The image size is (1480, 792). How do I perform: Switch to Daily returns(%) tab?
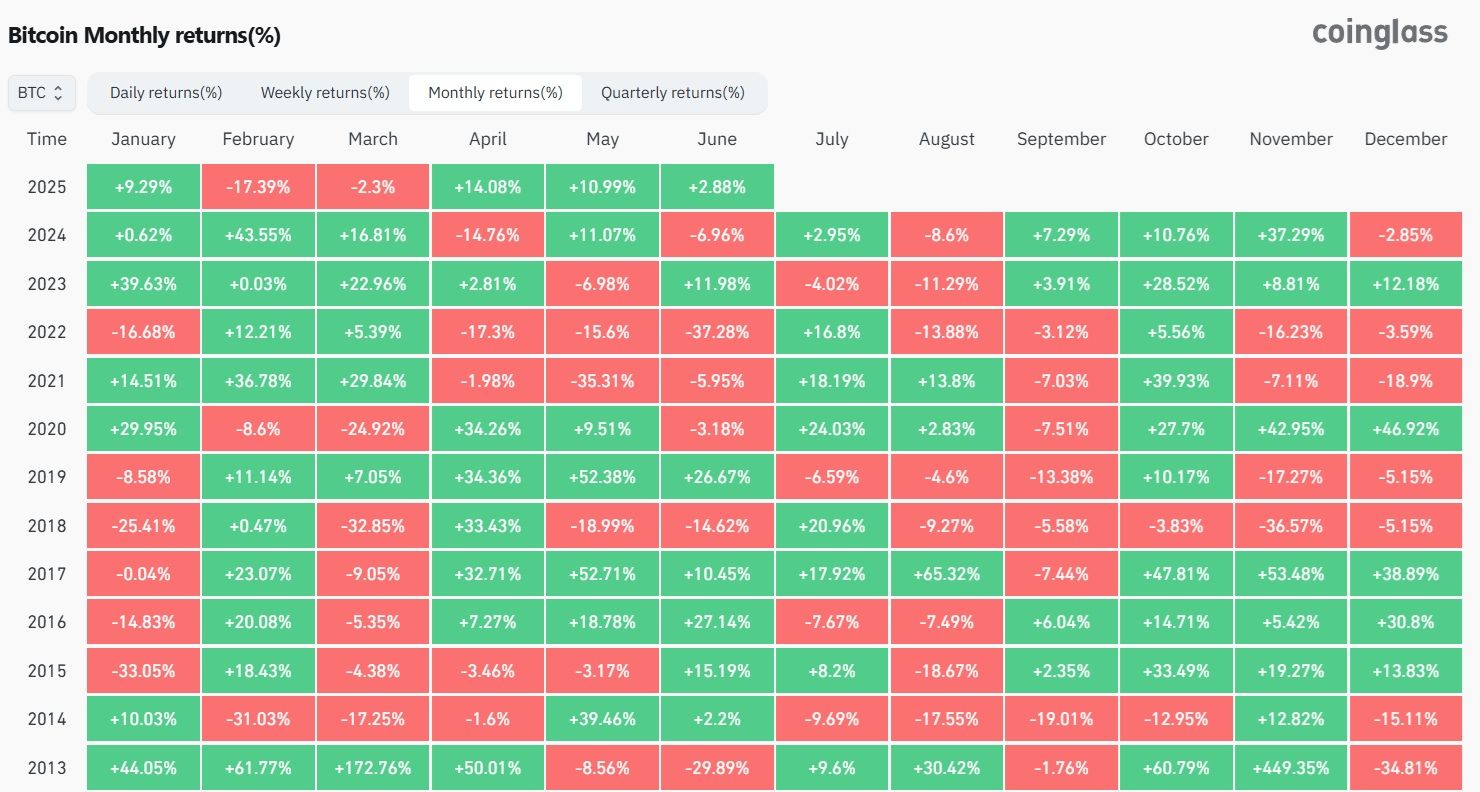[x=166, y=93]
